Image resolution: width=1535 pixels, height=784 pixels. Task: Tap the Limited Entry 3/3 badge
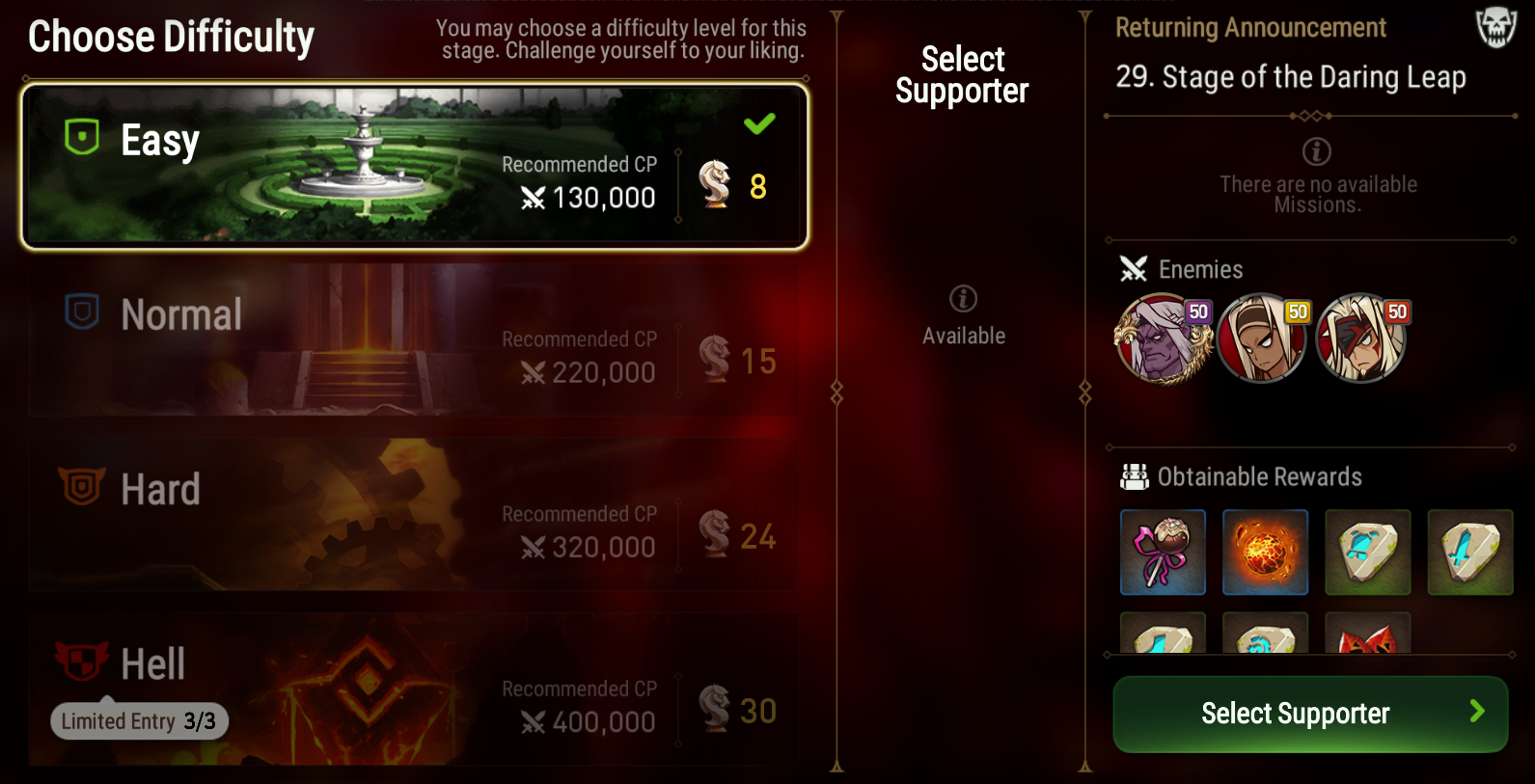coord(139,720)
